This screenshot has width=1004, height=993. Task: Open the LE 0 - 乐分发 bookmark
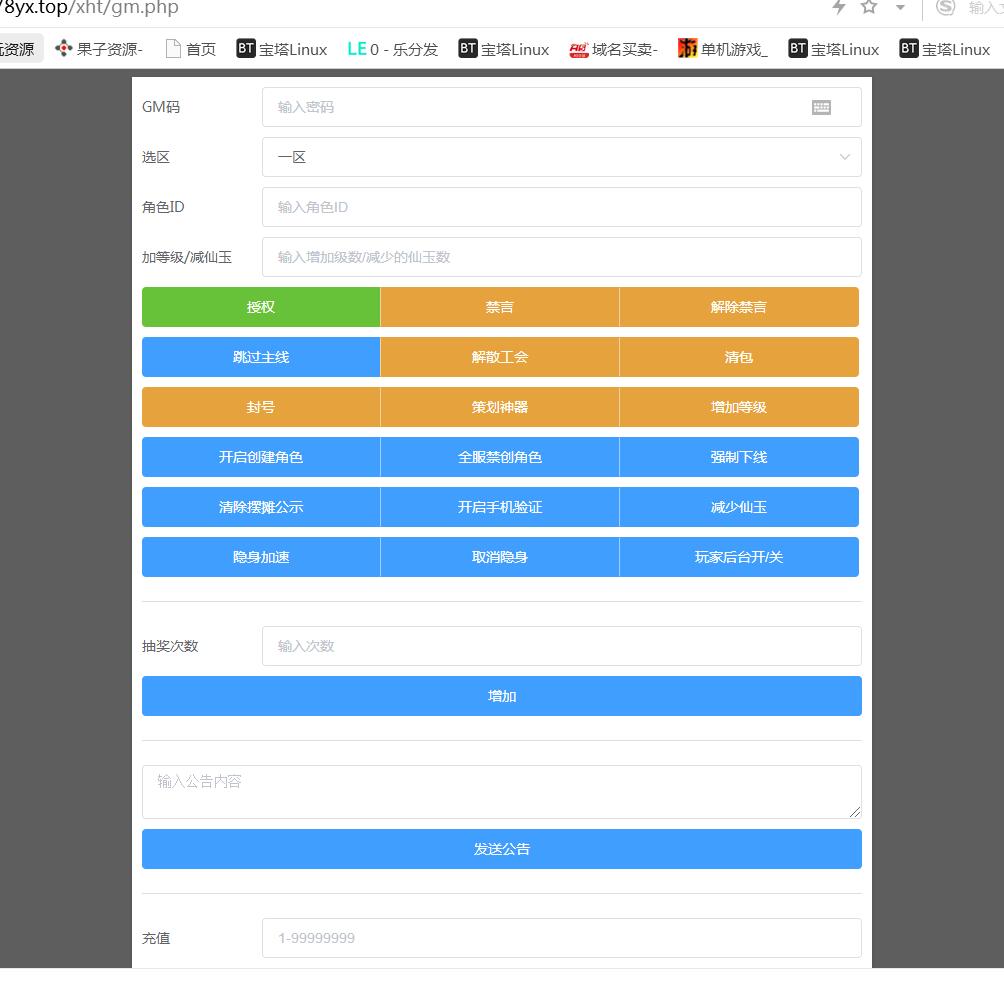tap(392, 49)
